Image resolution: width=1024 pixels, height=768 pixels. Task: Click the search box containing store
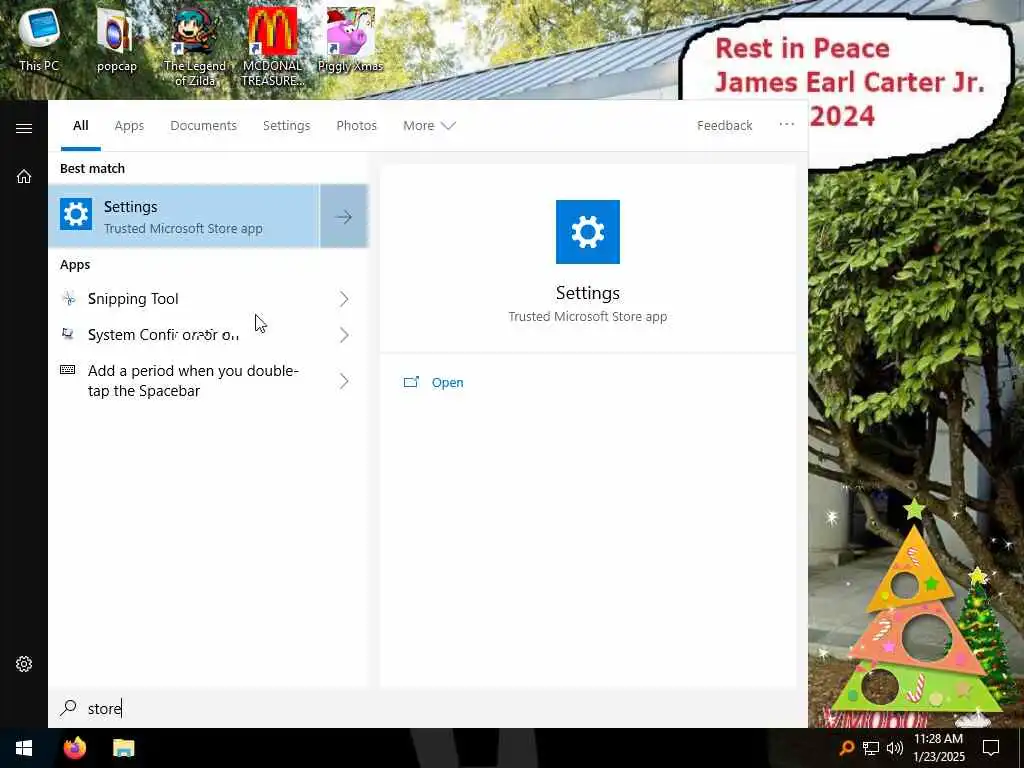[x=428, y=708]
